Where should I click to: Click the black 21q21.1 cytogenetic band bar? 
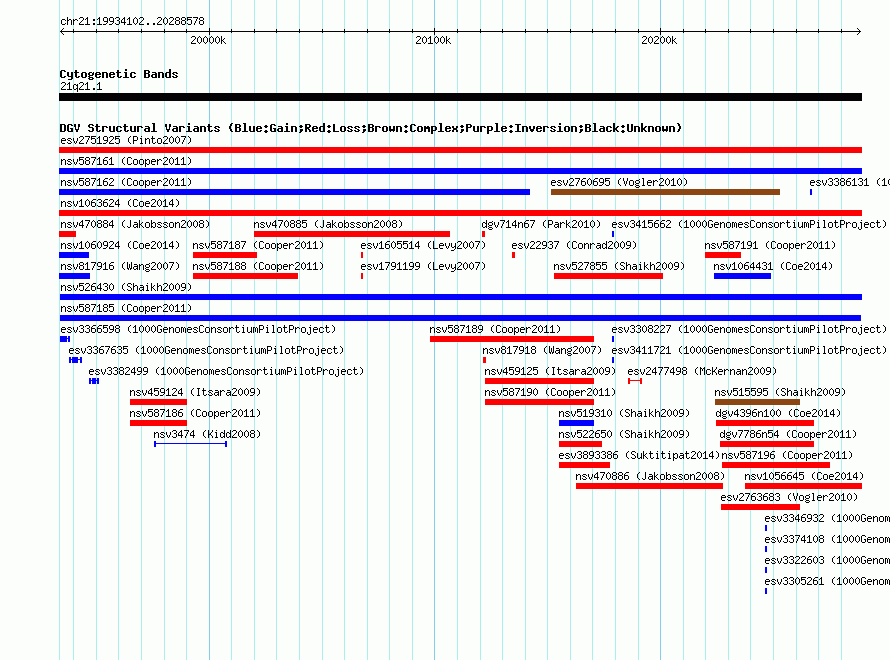click(460, 97)
